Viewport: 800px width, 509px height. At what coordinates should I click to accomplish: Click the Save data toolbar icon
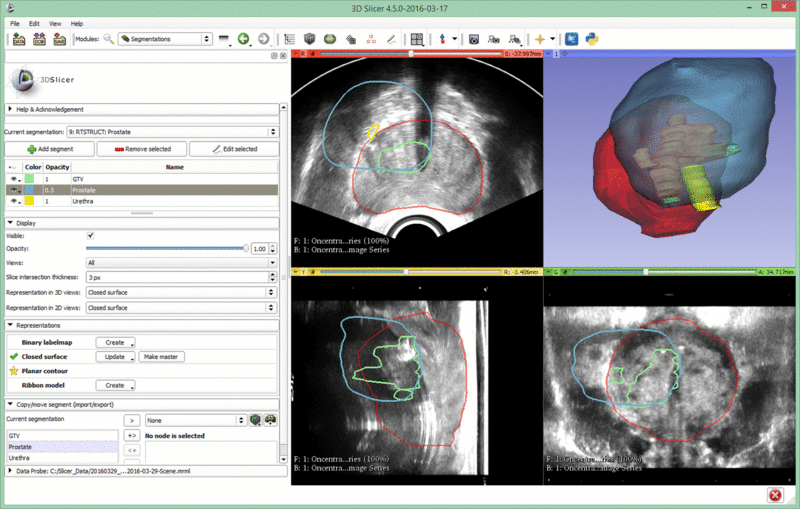click(x=60, y=39)
